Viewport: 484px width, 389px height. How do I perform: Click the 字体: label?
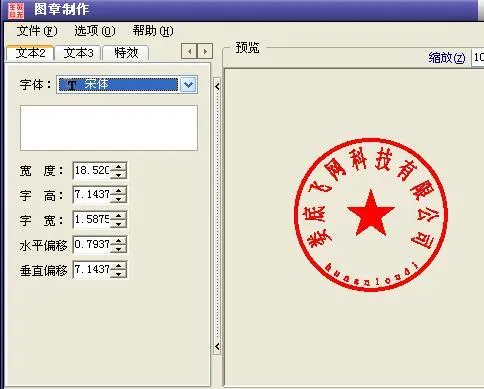[35, 85]
